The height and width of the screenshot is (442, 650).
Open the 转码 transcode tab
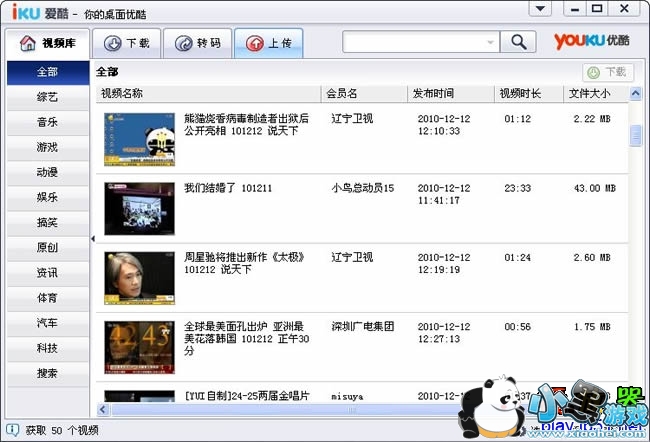click(x=198, y=43)
